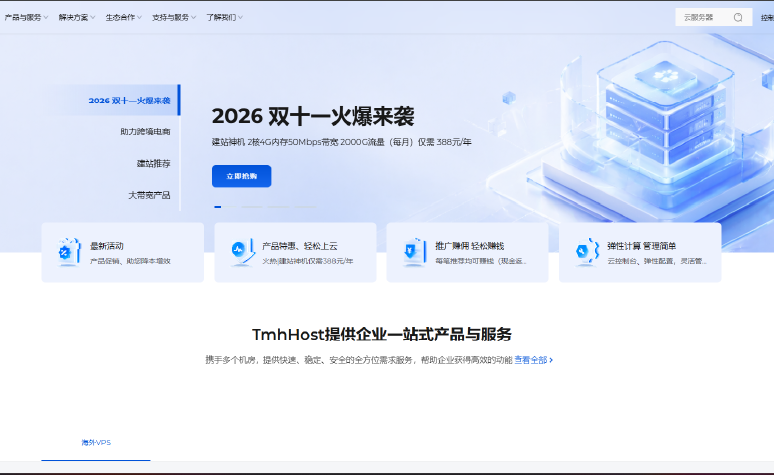This screenshot has width=775, height=475.
Task: Select the 助力跨境电商 banner tab
Action: coord(145,131)
